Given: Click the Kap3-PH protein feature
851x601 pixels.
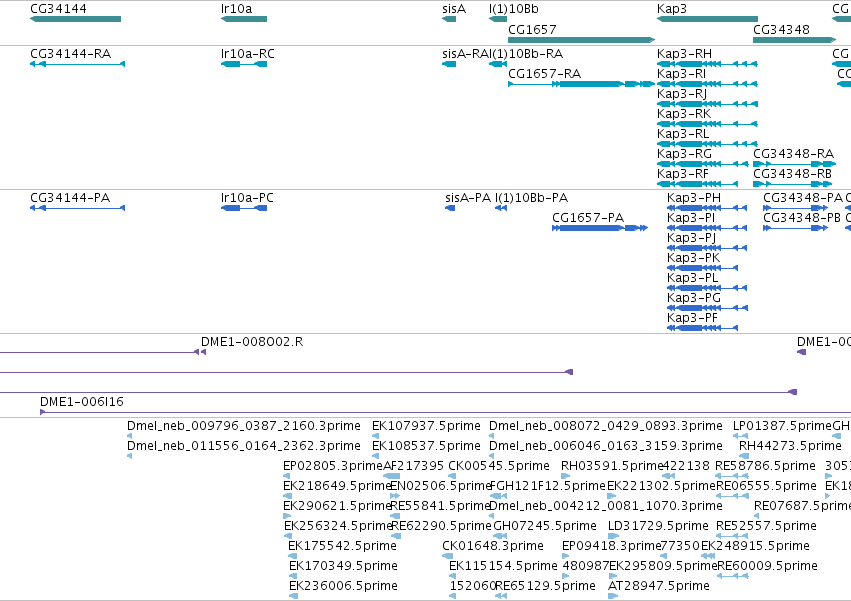Looking at the screenshot, I should tap(707, 208).
